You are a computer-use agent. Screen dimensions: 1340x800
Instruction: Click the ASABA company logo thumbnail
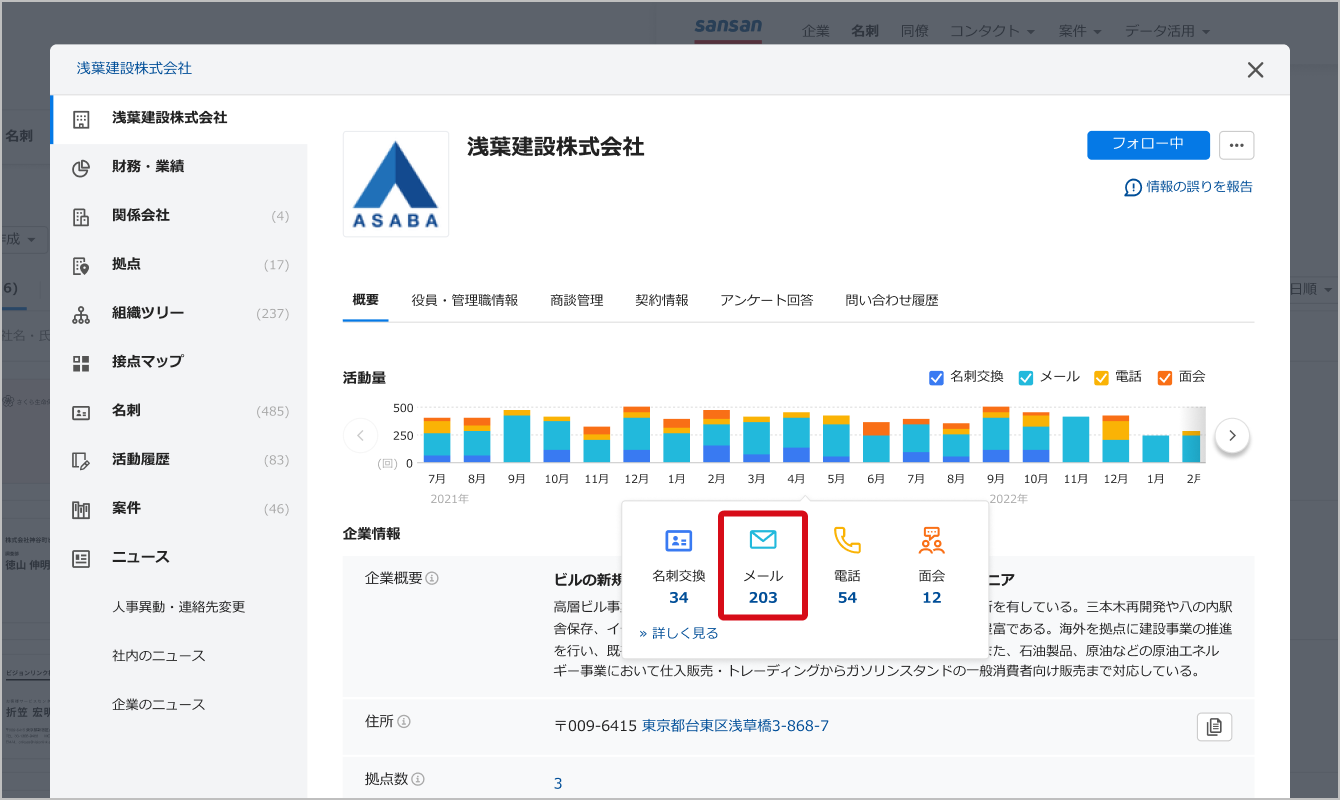tap(396, 184)
